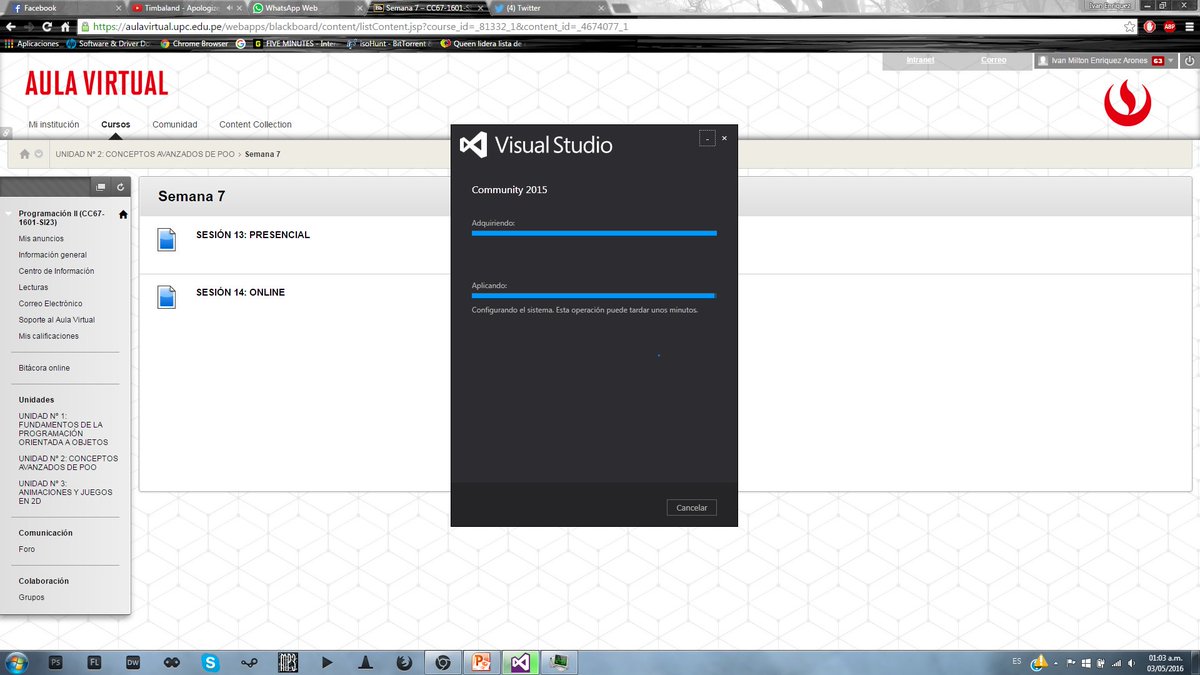Screen dimensions: 1200x675
Task: Open Mis anuncios in sidebar
Action: [41, 239]
